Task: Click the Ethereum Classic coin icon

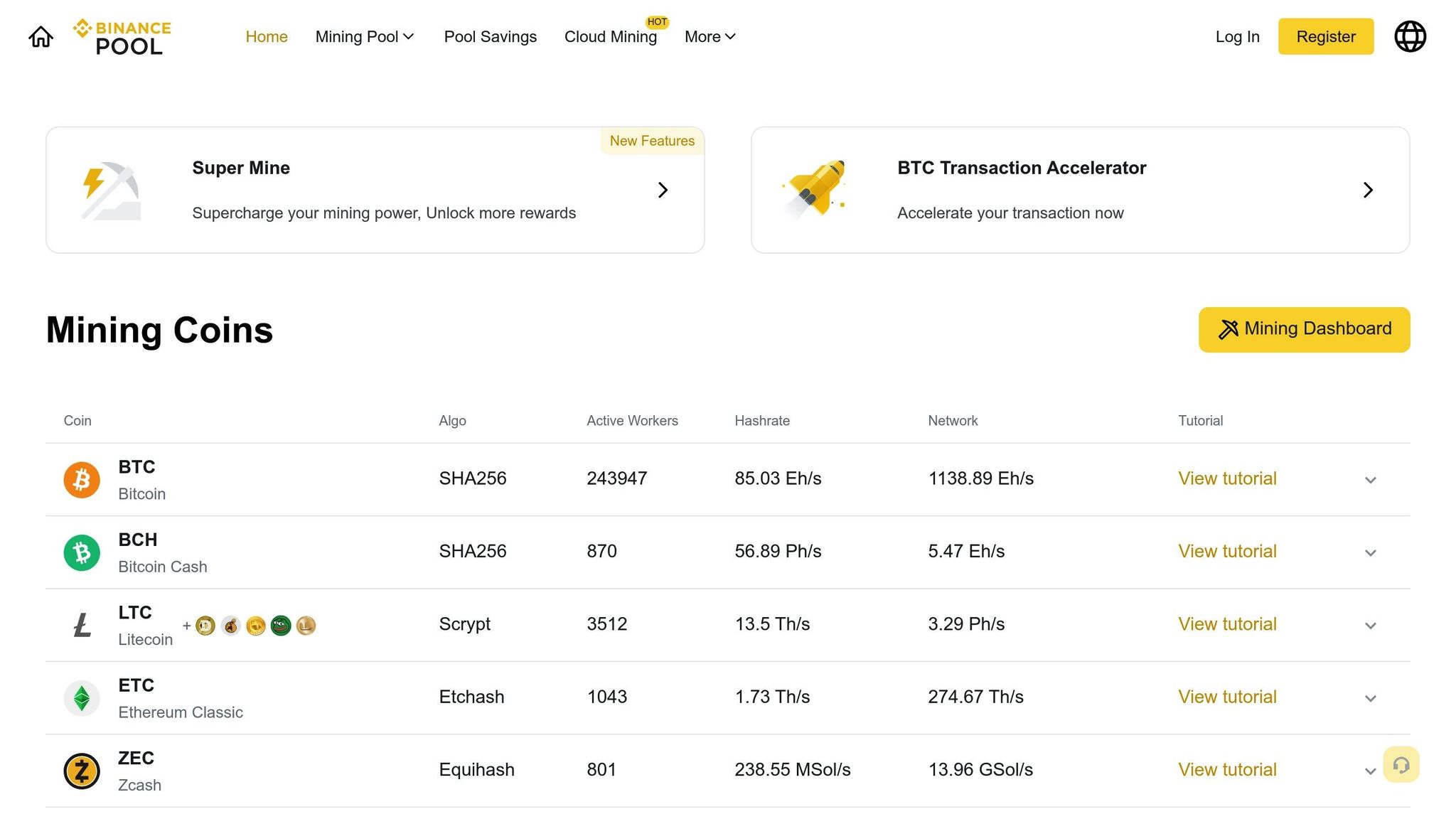Action: coord(81,697)
